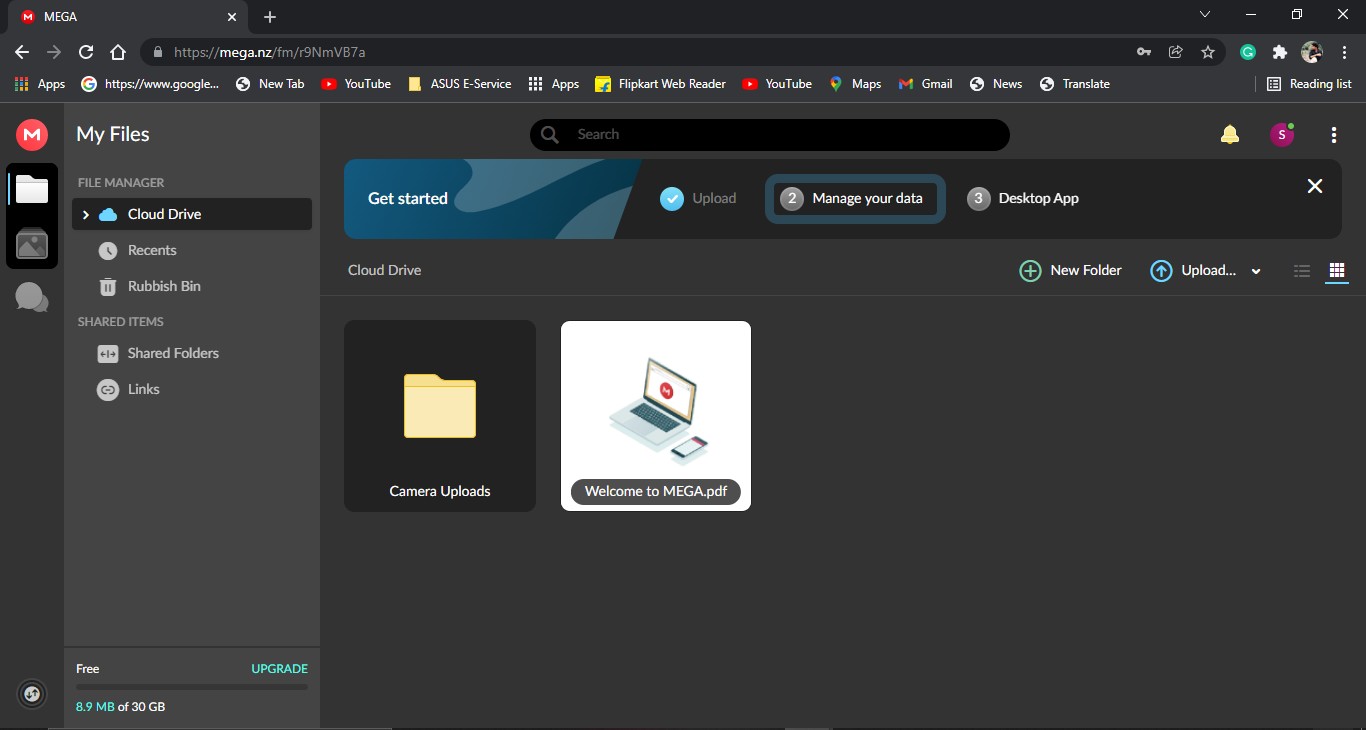Screen dimensions: 1366x730
Task: Click the share page icon in address bar
Action: point(1176,52)
